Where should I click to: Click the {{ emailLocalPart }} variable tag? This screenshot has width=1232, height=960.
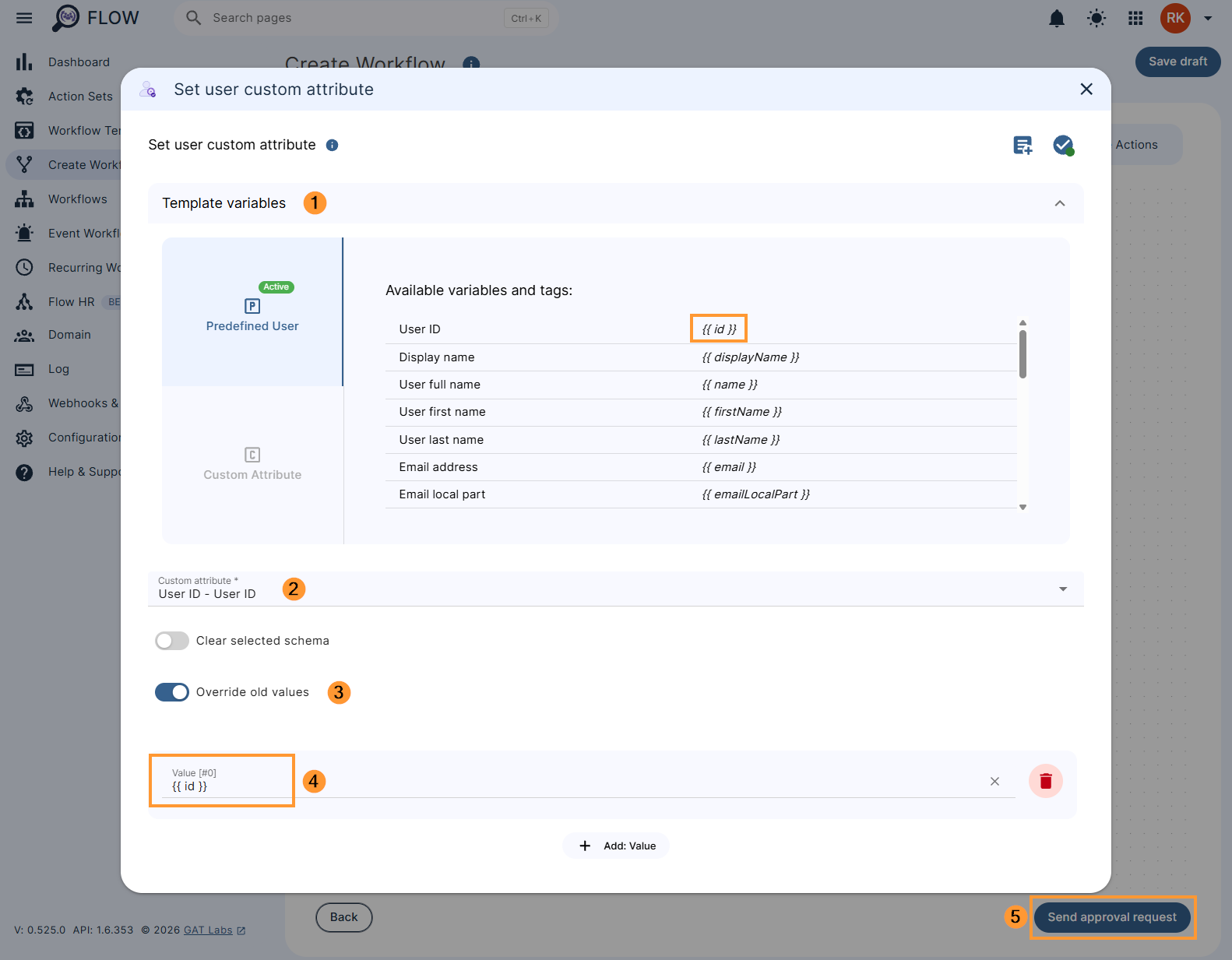point(755,494)
